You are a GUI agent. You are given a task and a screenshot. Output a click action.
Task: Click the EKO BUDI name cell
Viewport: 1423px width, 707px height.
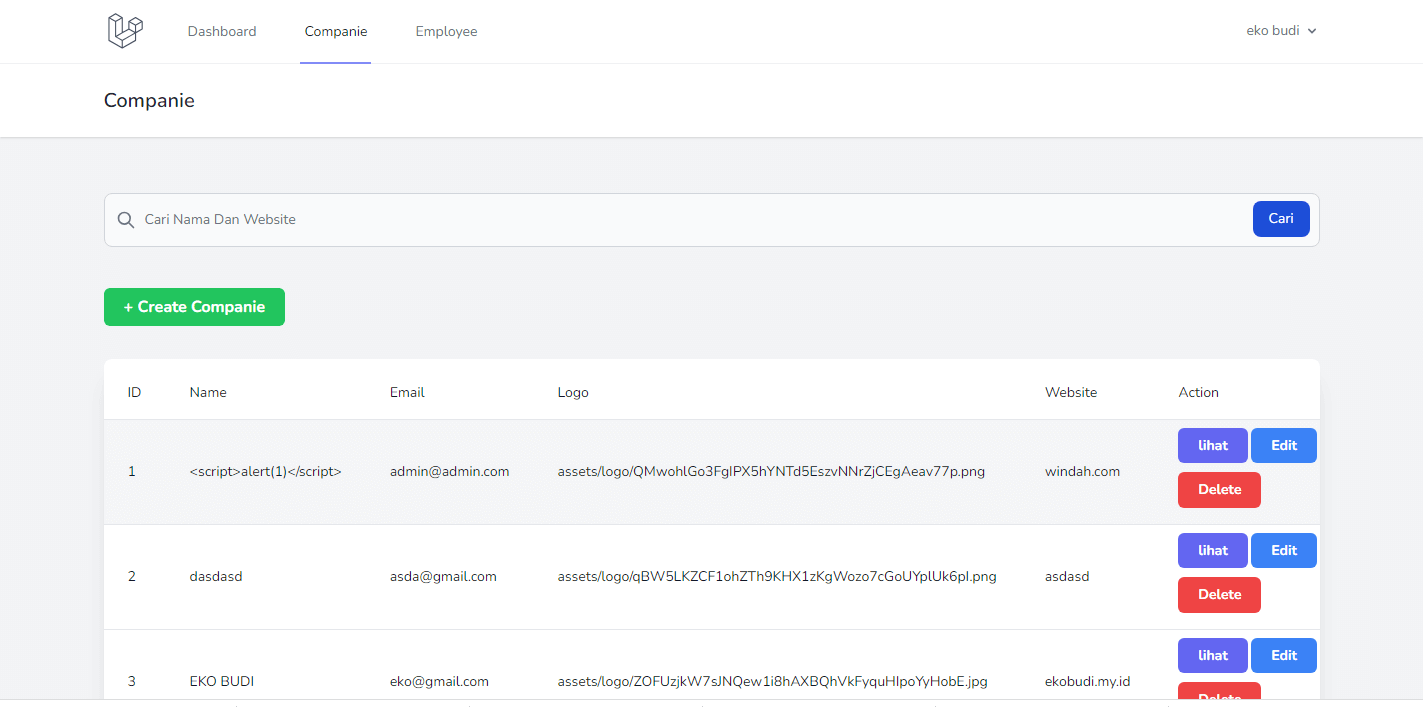pyautogui.click(x=222, y=682)
